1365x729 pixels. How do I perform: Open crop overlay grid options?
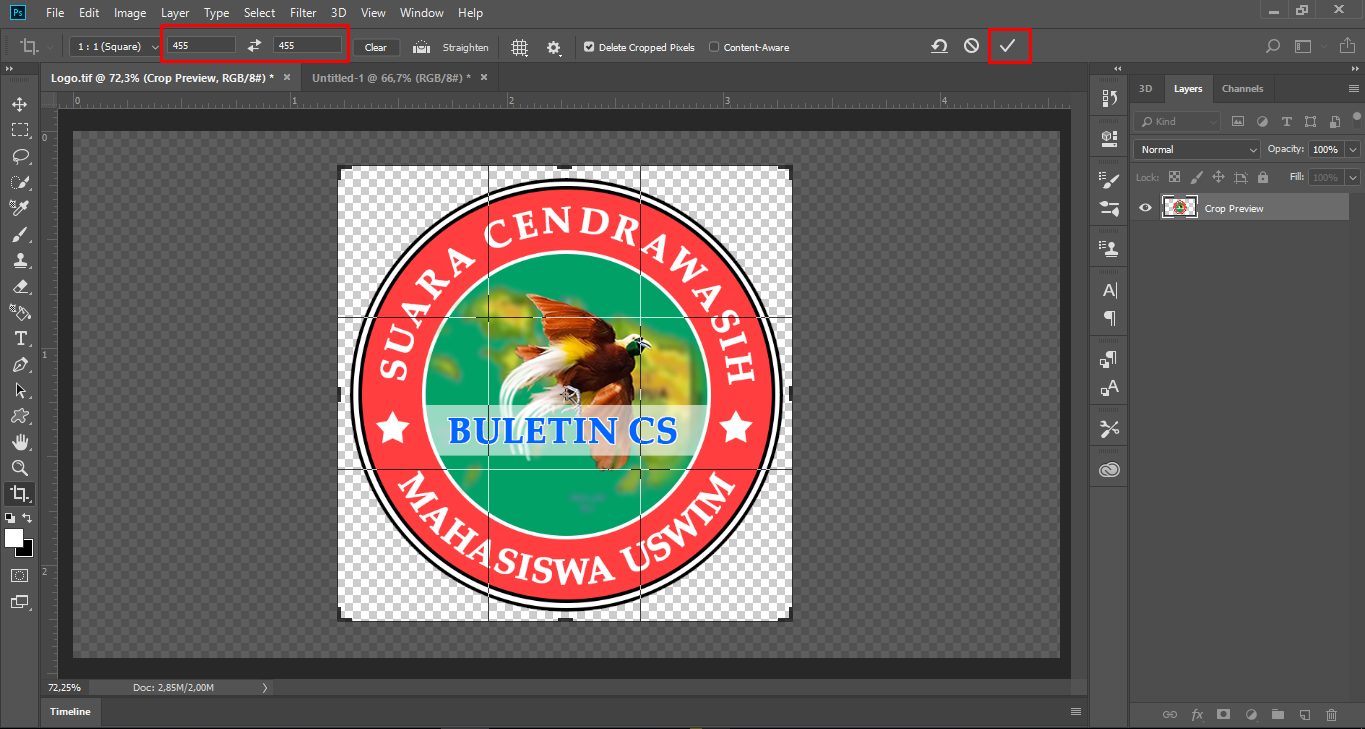pyautogui.click(x=519, y=47)
